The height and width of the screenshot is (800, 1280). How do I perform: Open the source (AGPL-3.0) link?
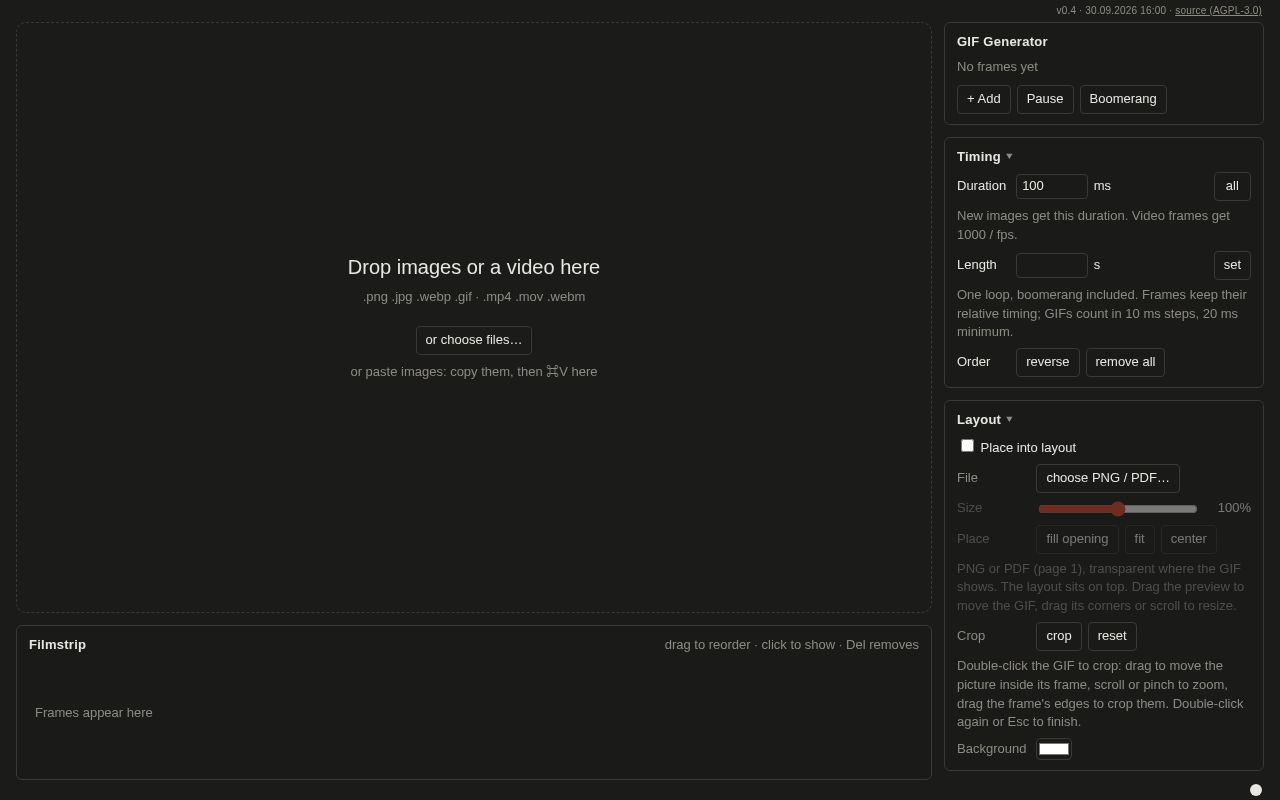(1218, 10)
